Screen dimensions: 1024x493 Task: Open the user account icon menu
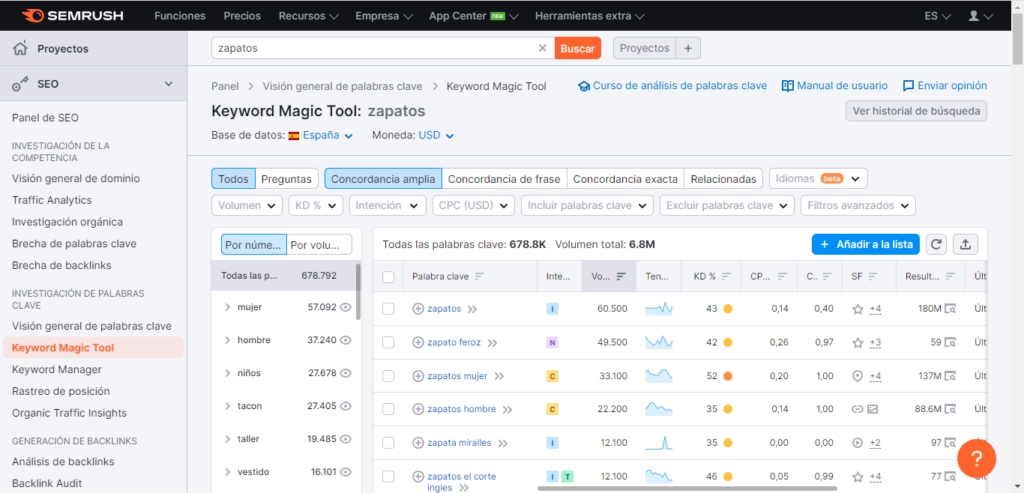(x=980, y=16)
